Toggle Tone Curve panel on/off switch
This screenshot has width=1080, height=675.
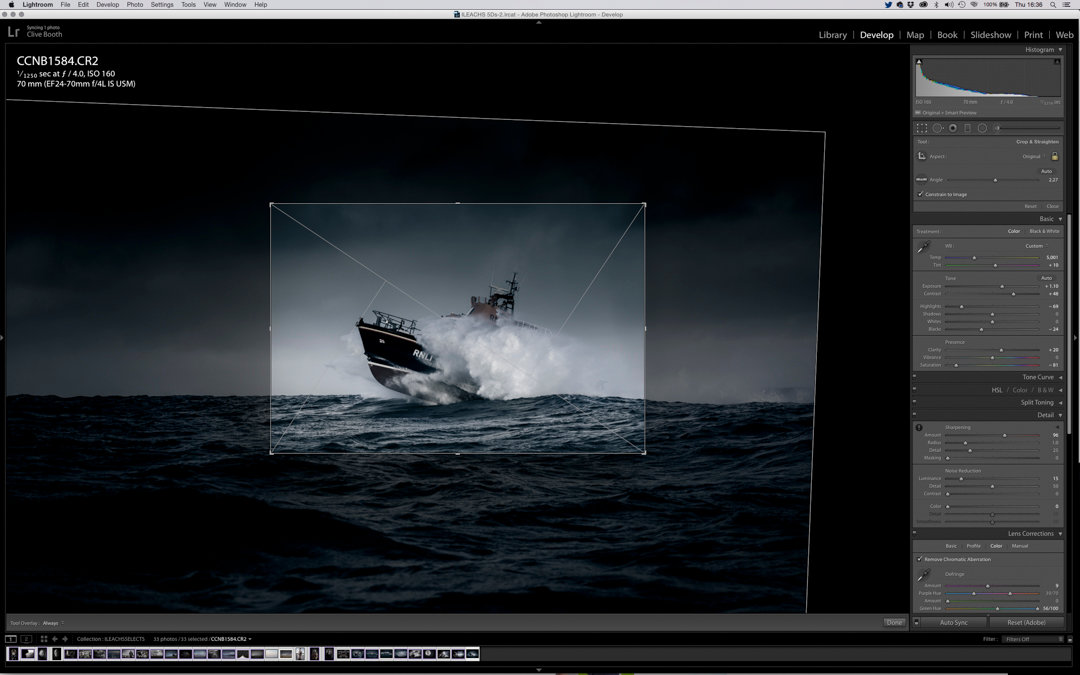pos(915,377)
